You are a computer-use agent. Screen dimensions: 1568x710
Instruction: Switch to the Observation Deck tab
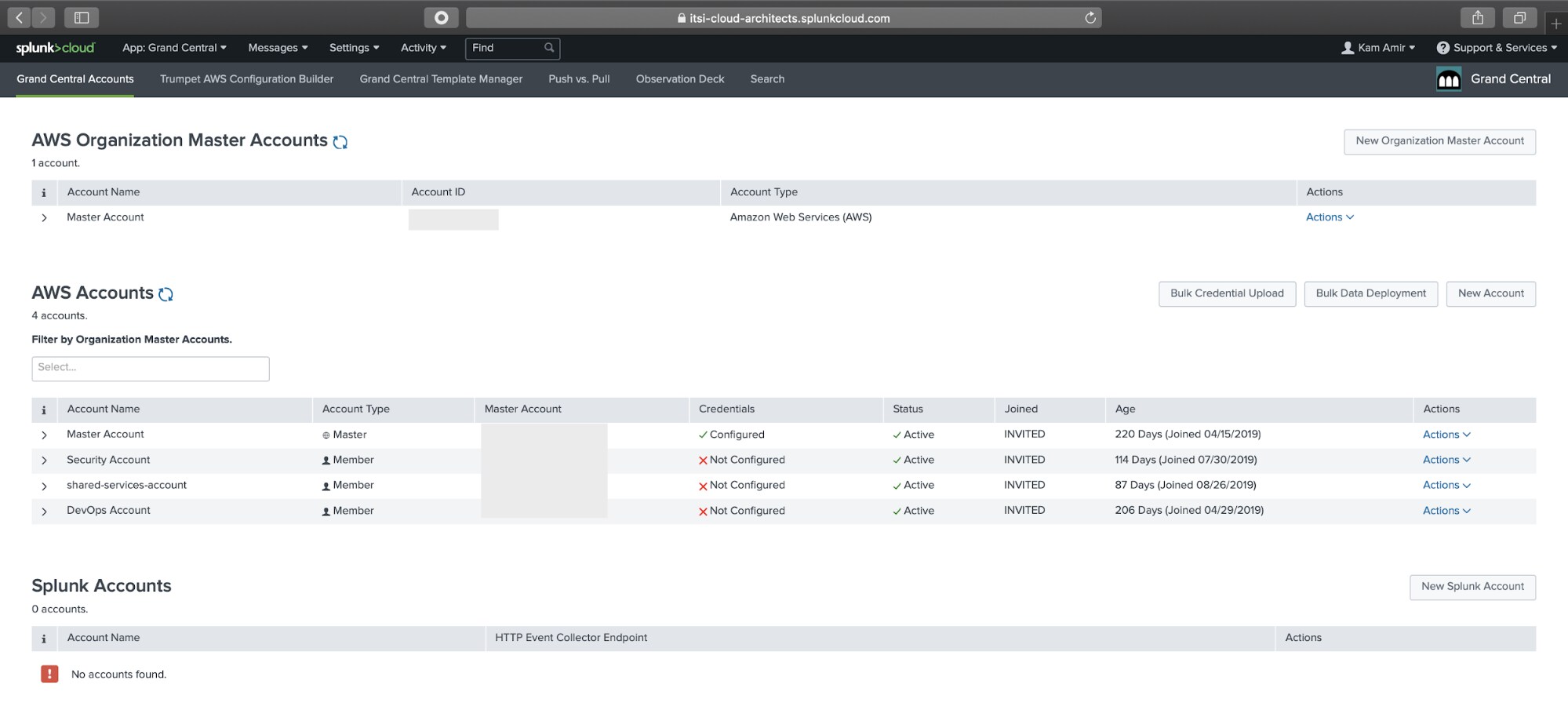click(679, 79)
